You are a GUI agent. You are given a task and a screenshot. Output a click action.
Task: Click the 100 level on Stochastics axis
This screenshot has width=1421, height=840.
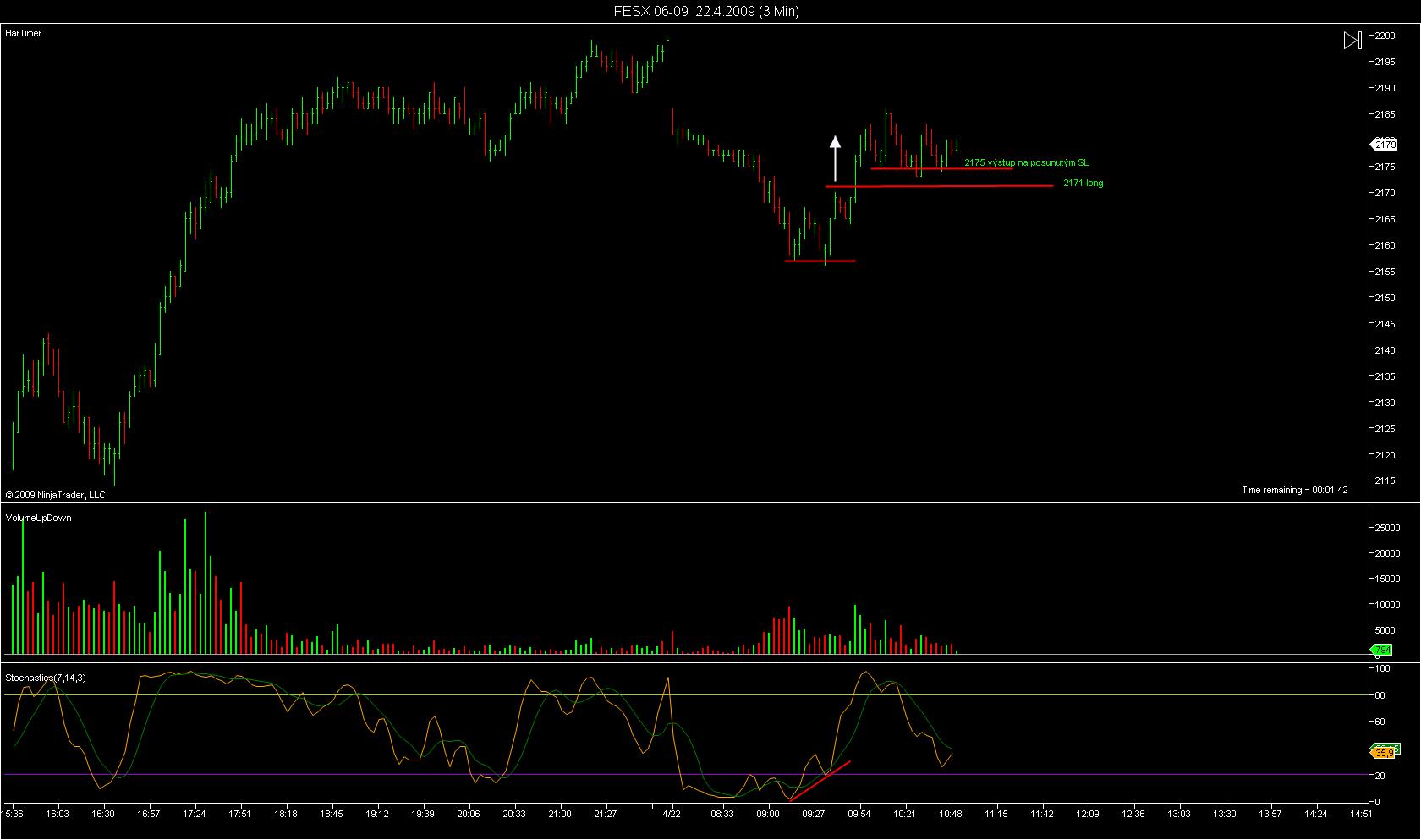pyautogui.click(x=1383, y=668)
